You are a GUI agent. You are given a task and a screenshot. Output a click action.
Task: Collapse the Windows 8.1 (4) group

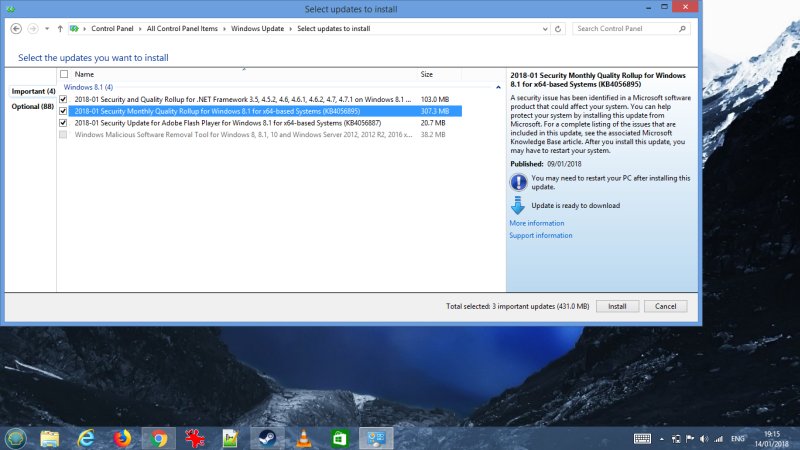(x=498, y=88)
